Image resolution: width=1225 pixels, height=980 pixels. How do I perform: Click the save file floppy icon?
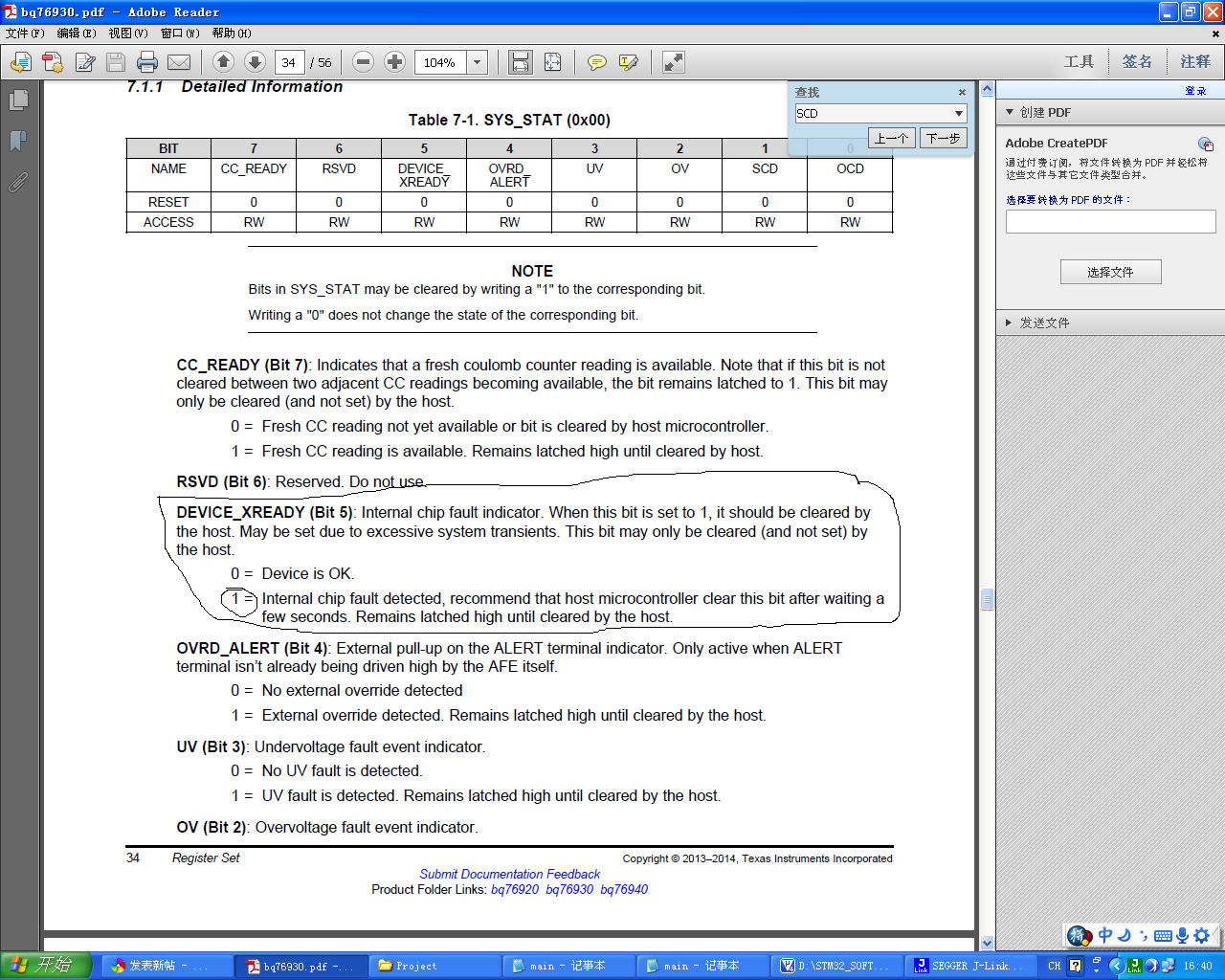116,62
